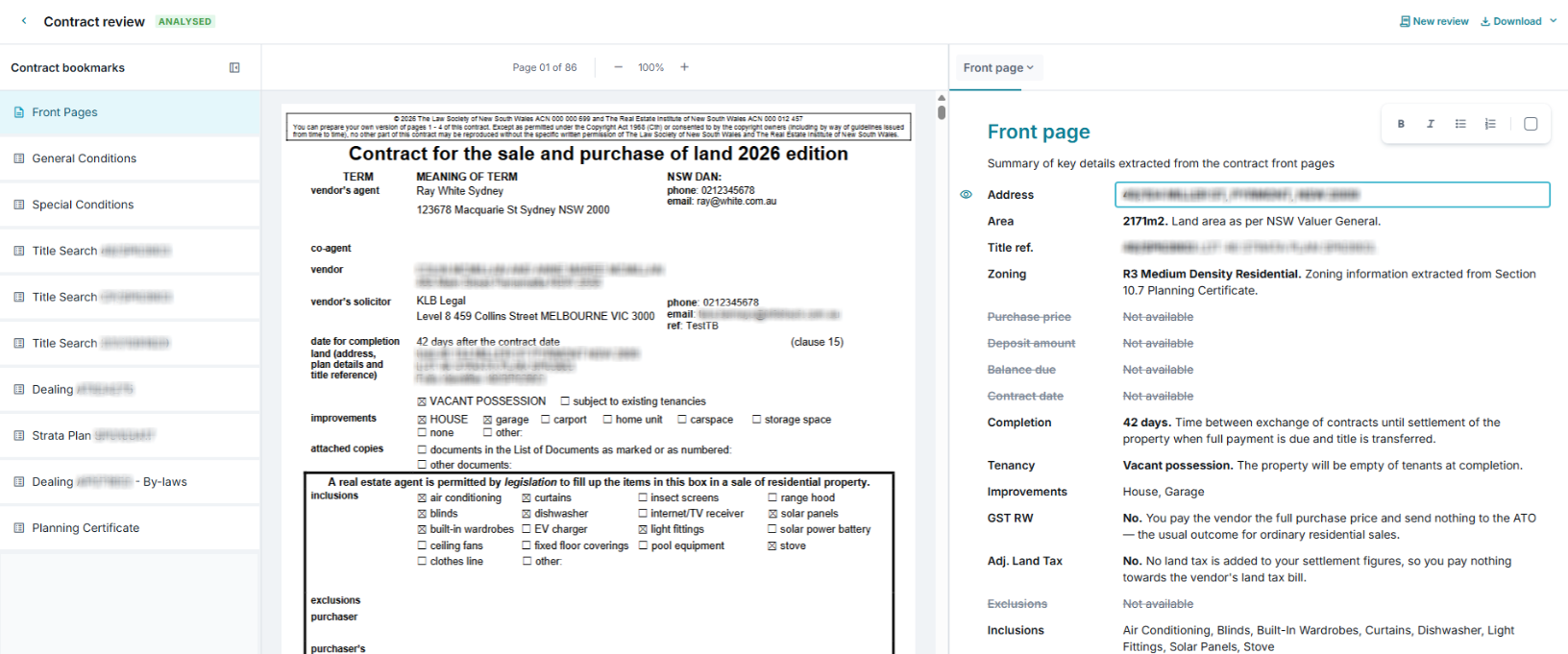Expand the chevron next to Download
The width and height of the screenshot is (1568, 654).
[1554, 21]
